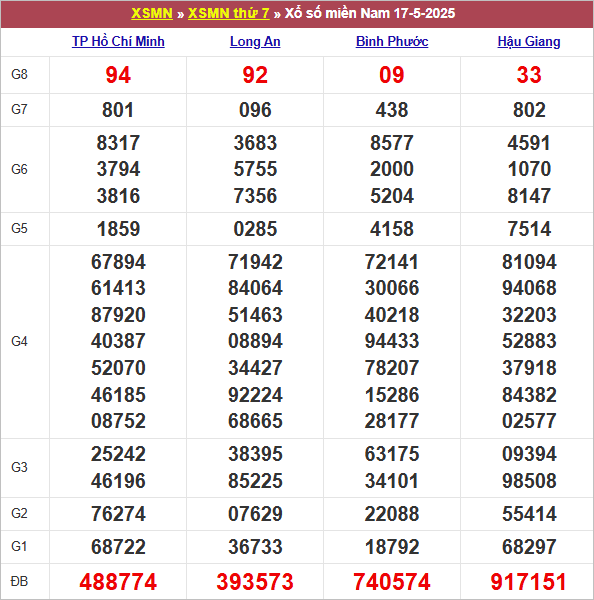The height and width of the screenshot is (600, 594).
Task: Click the G4 number 08894
Action: [x=255, y=341]
